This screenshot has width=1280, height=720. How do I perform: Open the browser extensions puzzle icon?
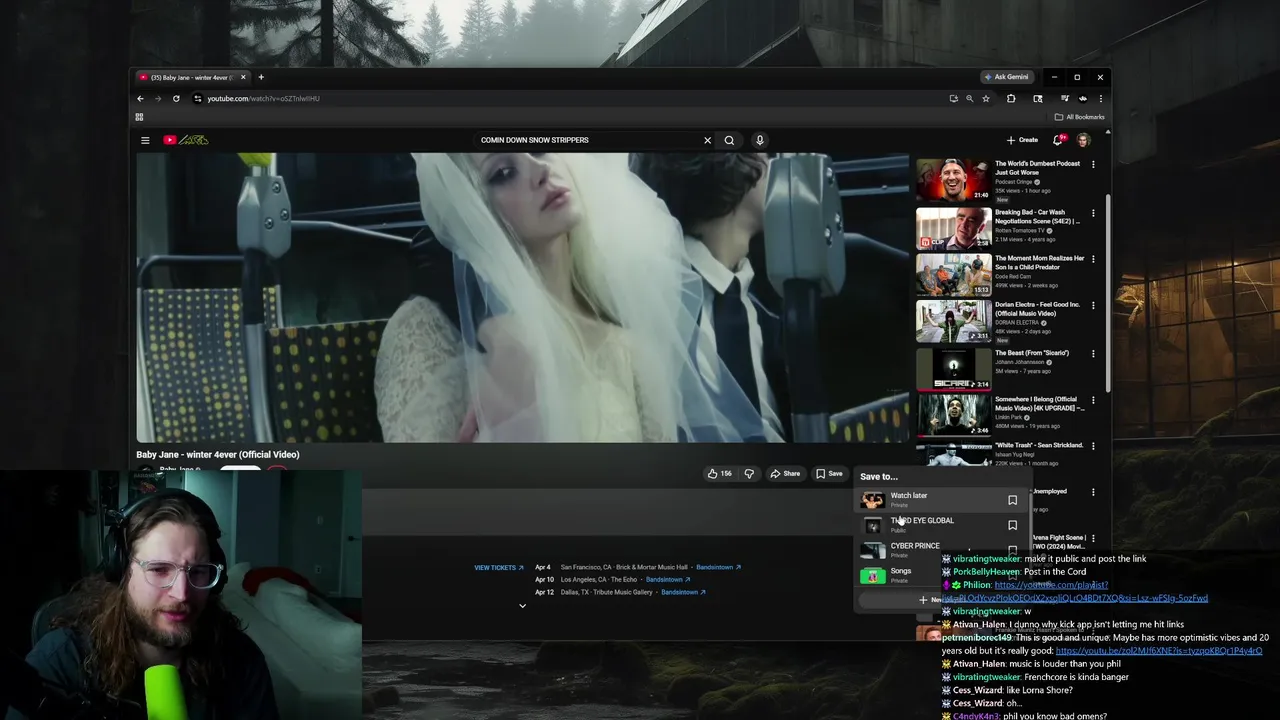point(1011,98)
